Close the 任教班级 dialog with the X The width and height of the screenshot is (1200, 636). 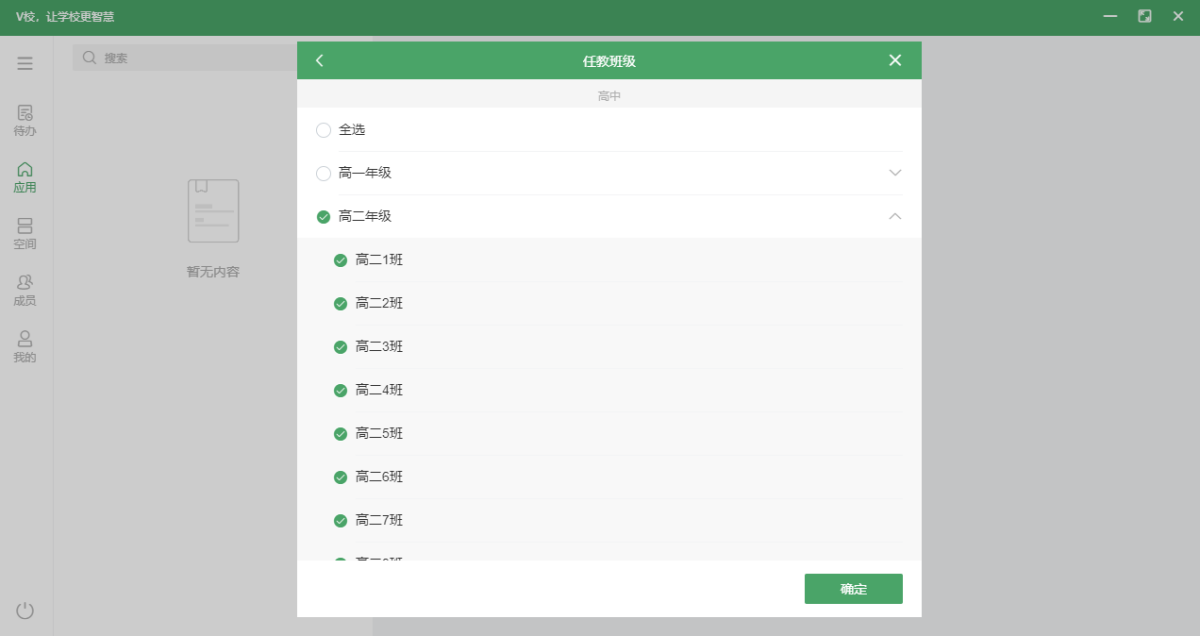click(895, 60)
